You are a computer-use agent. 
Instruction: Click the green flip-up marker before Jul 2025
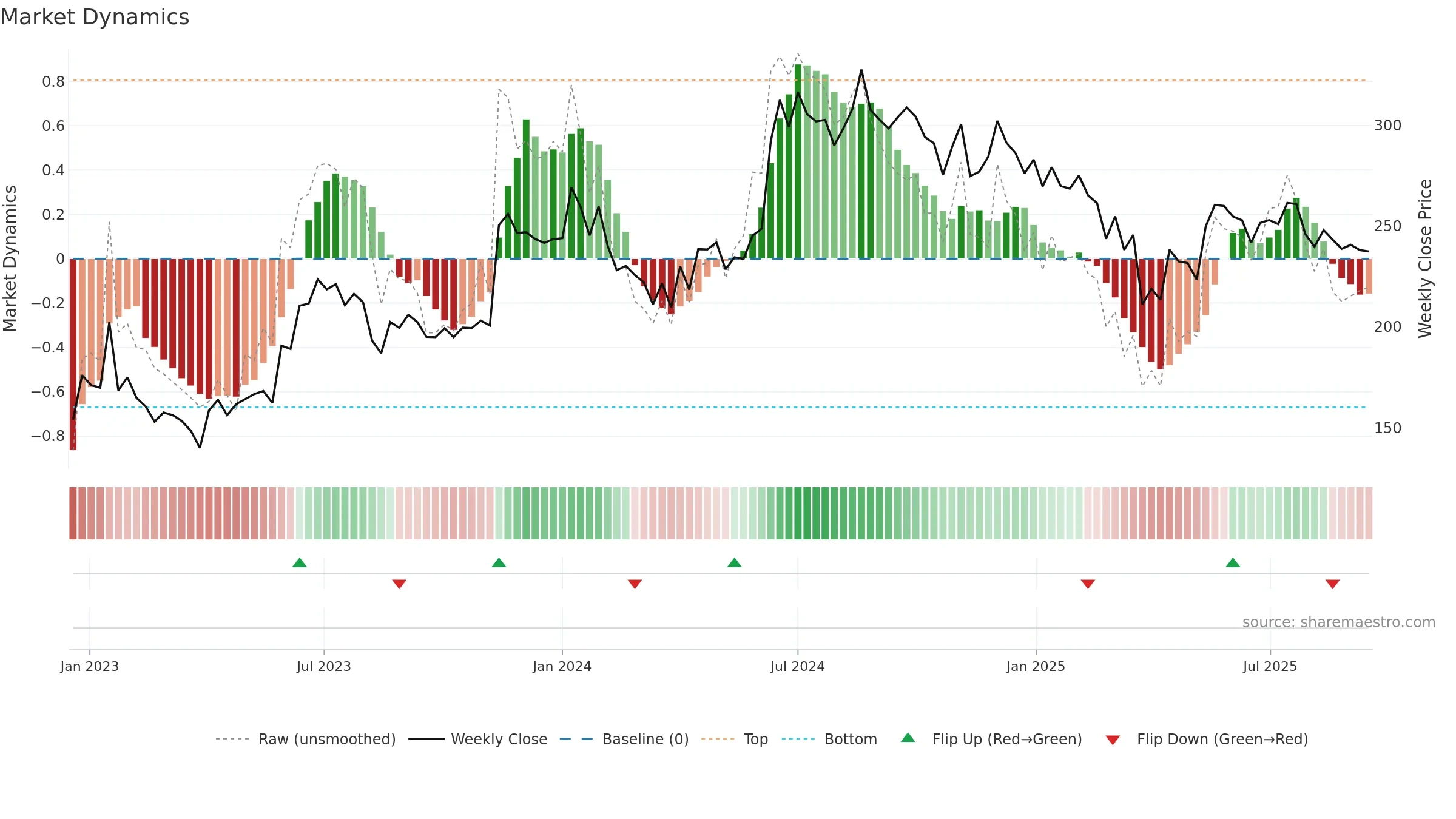tap(1233, 562)
